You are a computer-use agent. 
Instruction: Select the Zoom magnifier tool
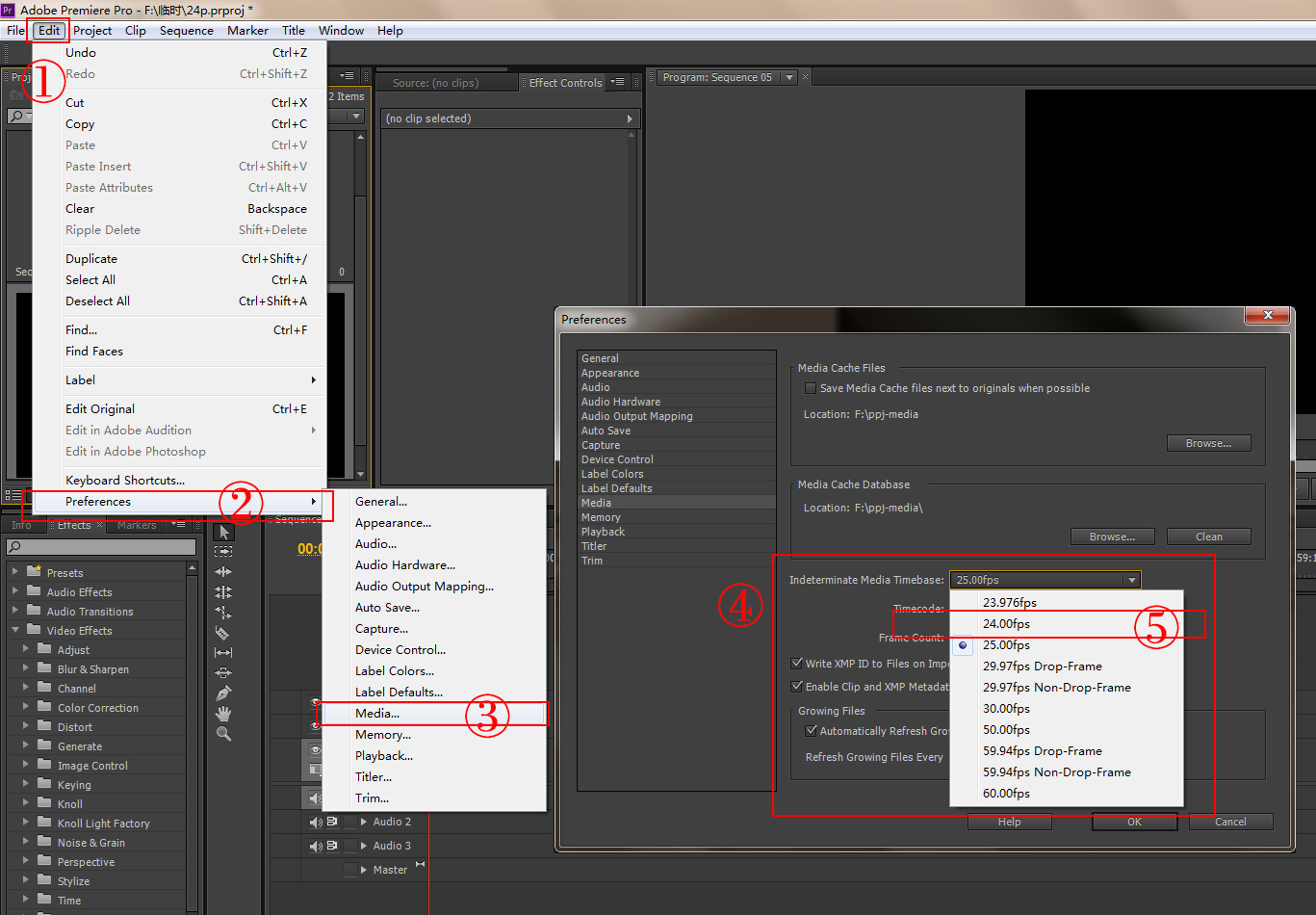(x=223, y=734)
